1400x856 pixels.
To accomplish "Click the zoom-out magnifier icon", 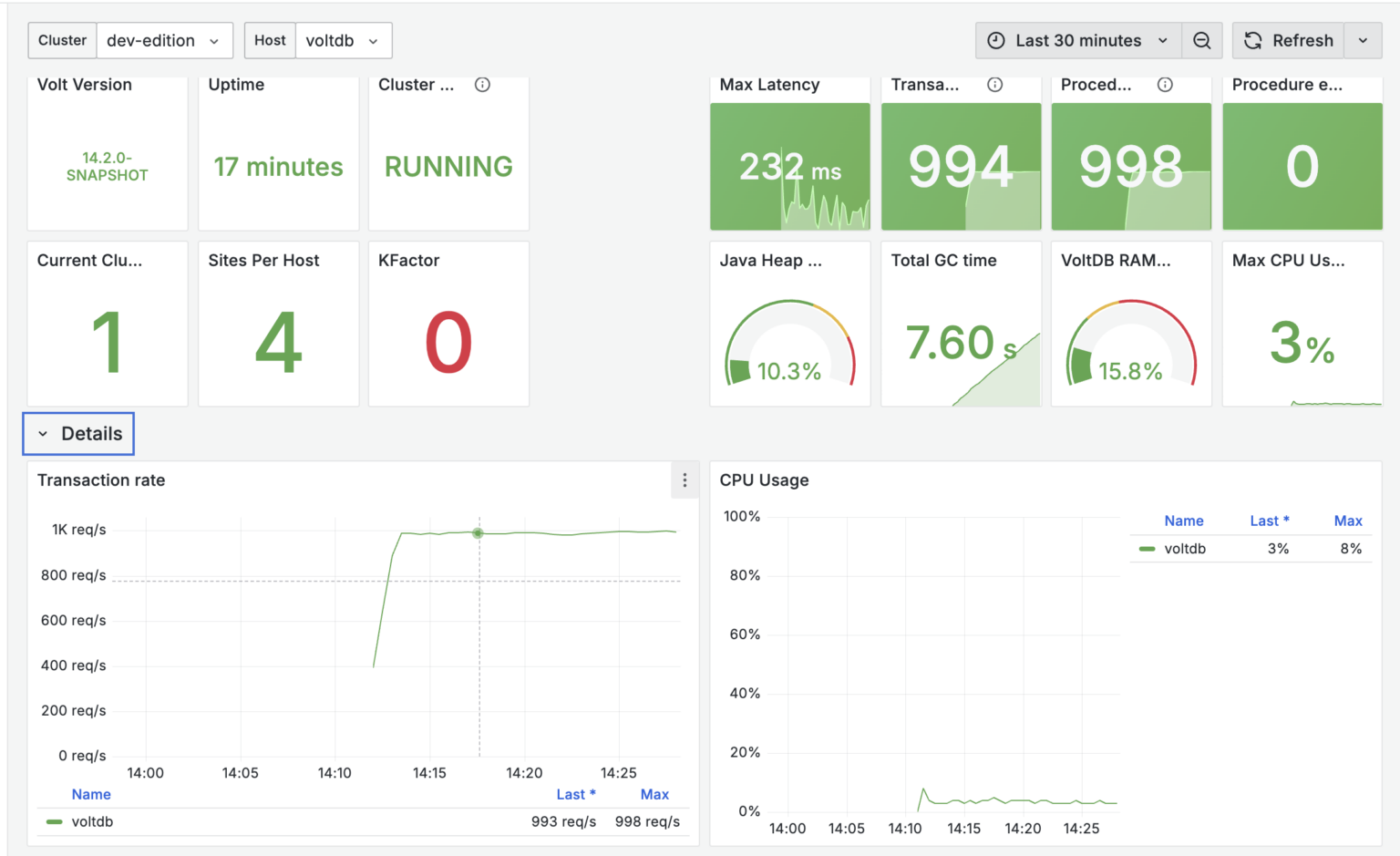I will click(1202, 40).
